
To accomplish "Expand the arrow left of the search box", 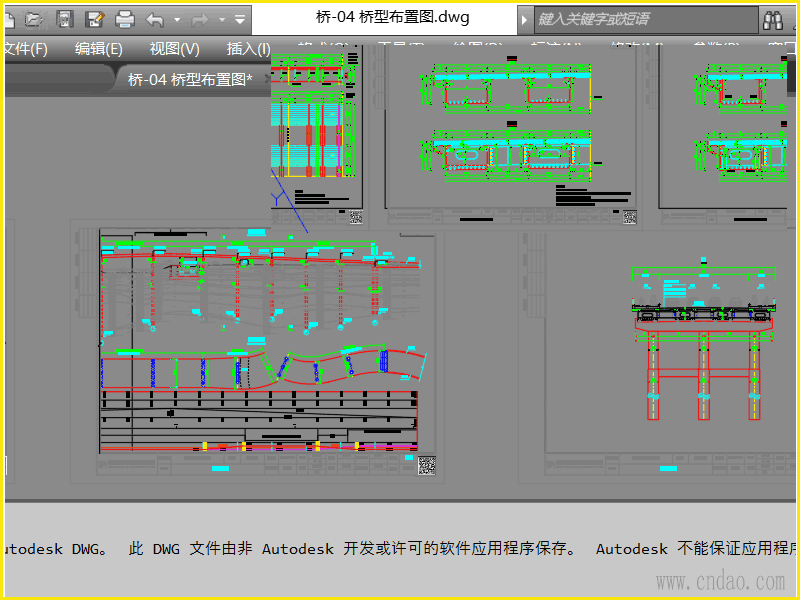I will pos(524,20).
